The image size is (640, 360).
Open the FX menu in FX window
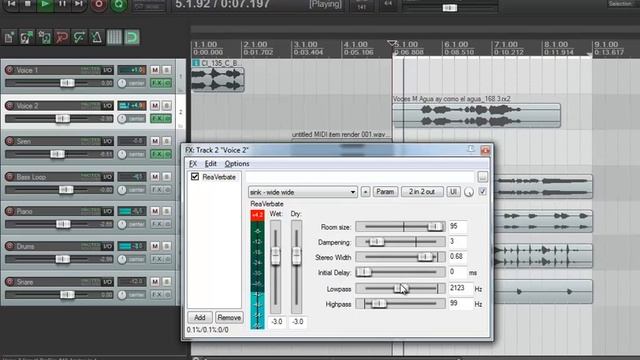193,164
